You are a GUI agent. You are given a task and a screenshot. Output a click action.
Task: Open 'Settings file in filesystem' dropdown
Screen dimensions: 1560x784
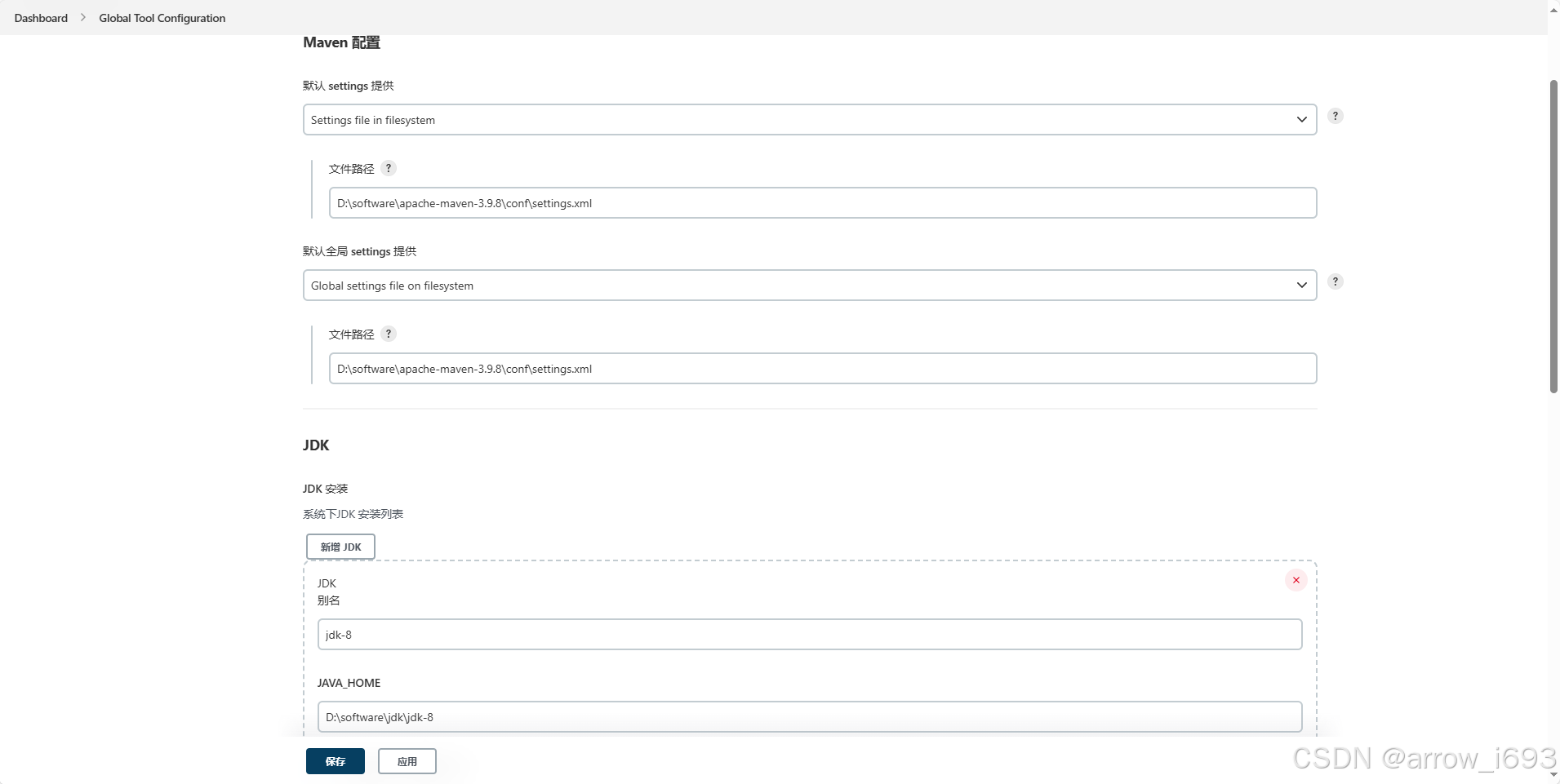[x=810, y=120]
